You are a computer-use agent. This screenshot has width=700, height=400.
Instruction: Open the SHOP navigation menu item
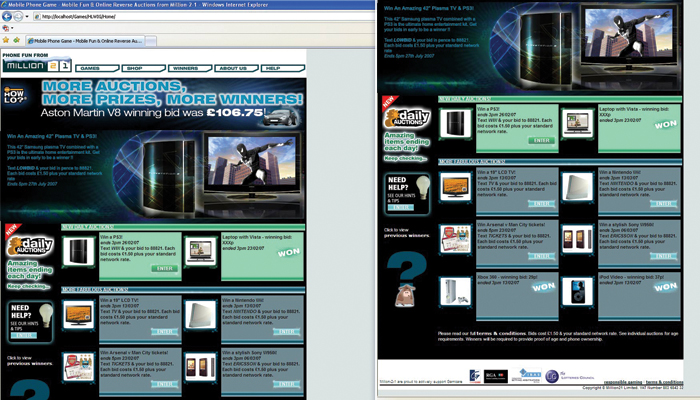(143, 68)
